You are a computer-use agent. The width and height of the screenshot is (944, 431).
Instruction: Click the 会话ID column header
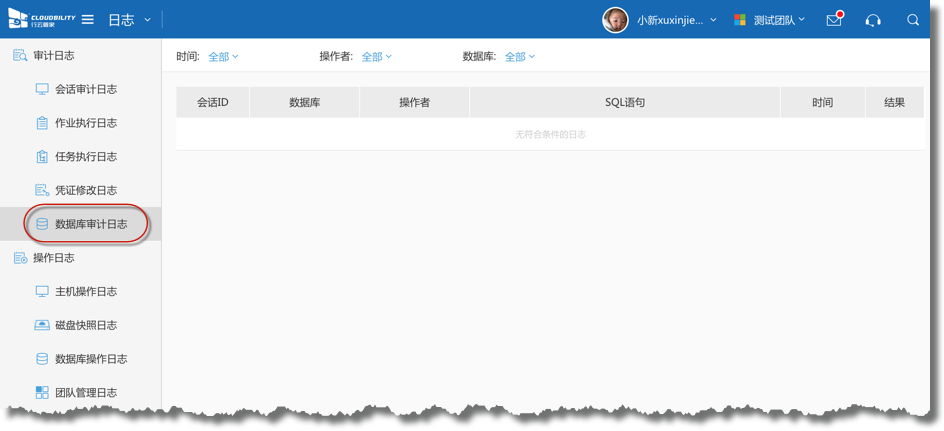click(x=213, y=102)
